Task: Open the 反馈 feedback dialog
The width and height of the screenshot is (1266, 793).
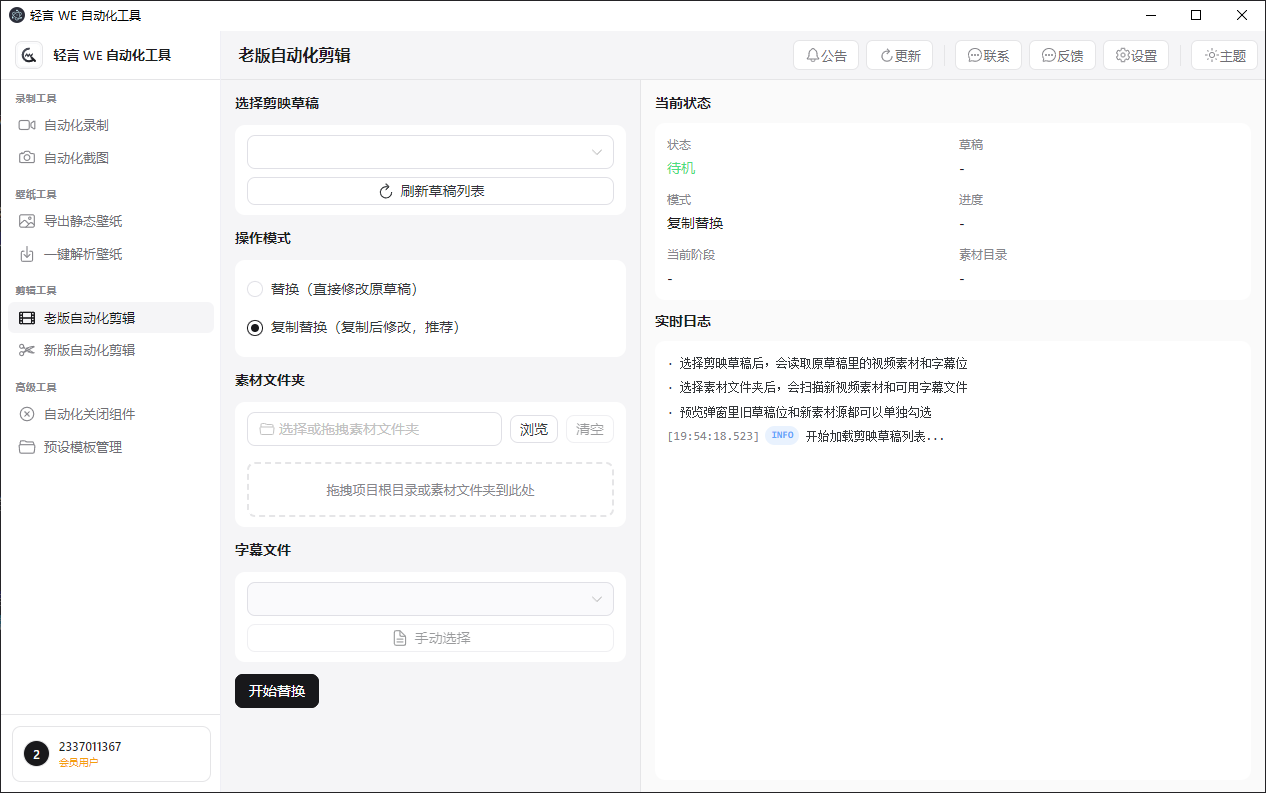Action: click(1062, 55)
